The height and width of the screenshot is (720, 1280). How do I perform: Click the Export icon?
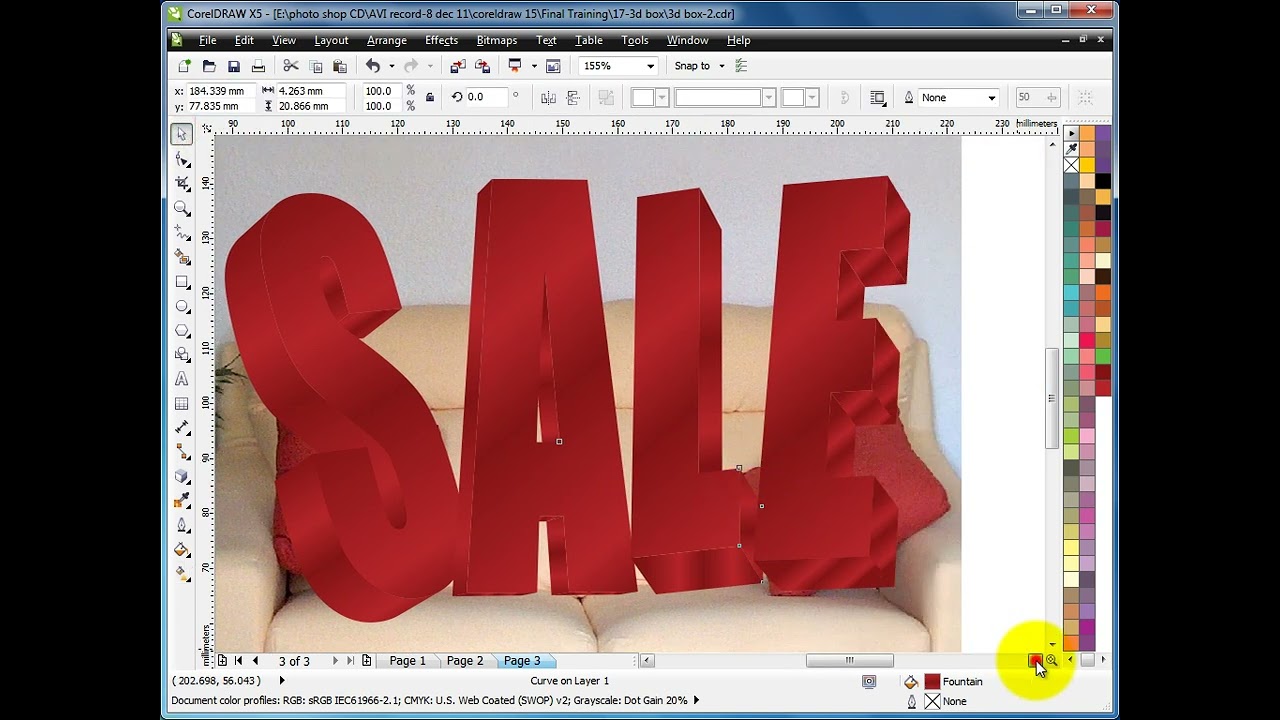pos(482,66)
